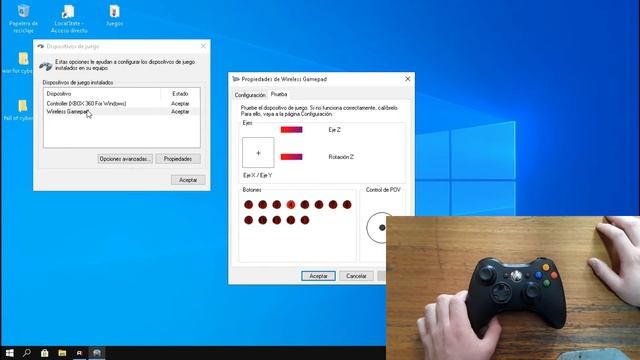The image size is (640, 360).
Task: Open Opciones avanzadas in Dispositivos de juego
Action: 125,159
